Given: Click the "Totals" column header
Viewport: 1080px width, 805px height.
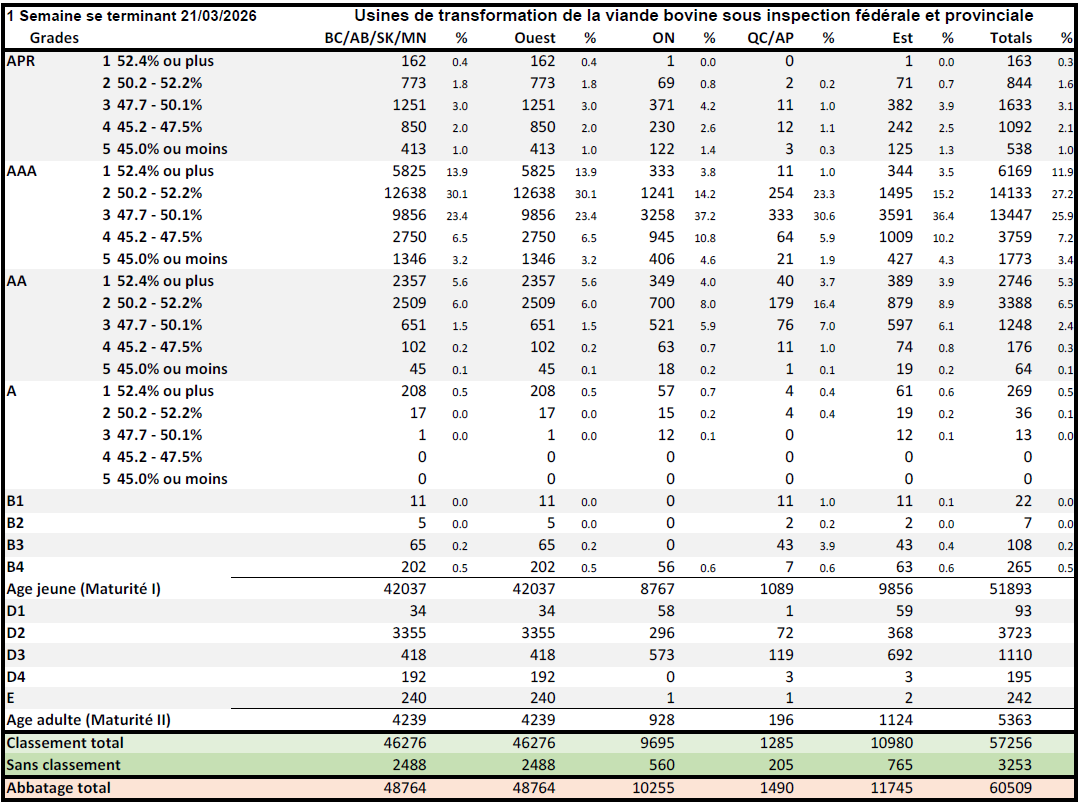Looking at the screenshot, I should pyautogui.click(x=1010, y=38).
